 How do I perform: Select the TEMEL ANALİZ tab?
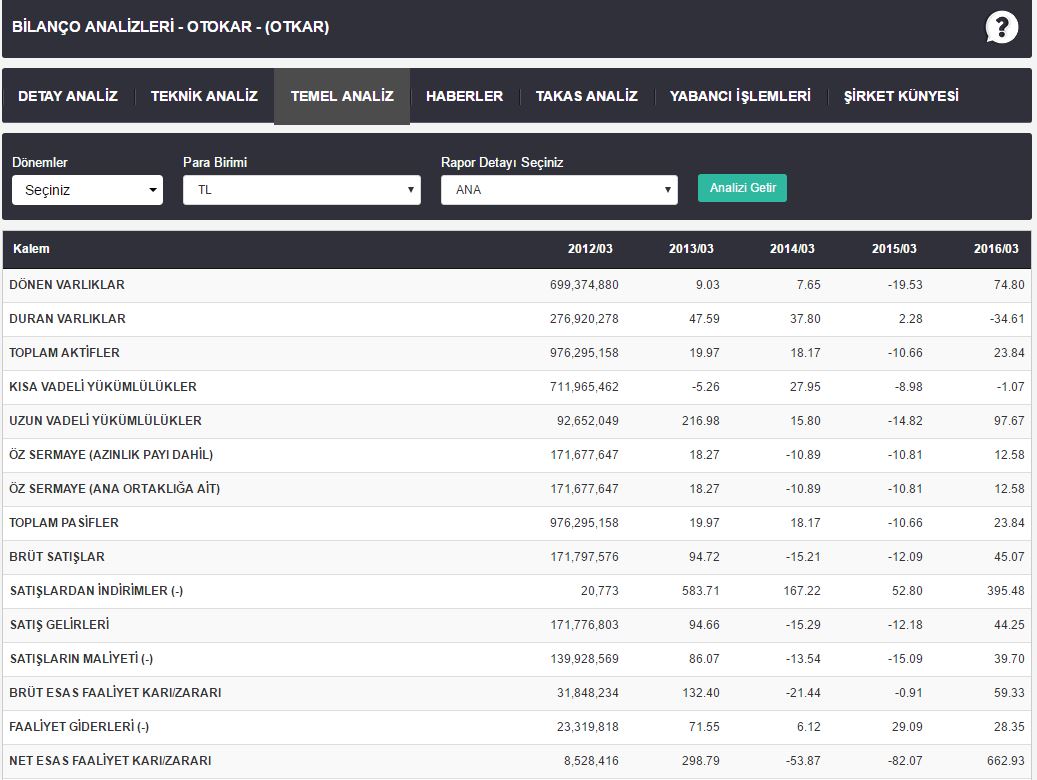pos(342,96)
